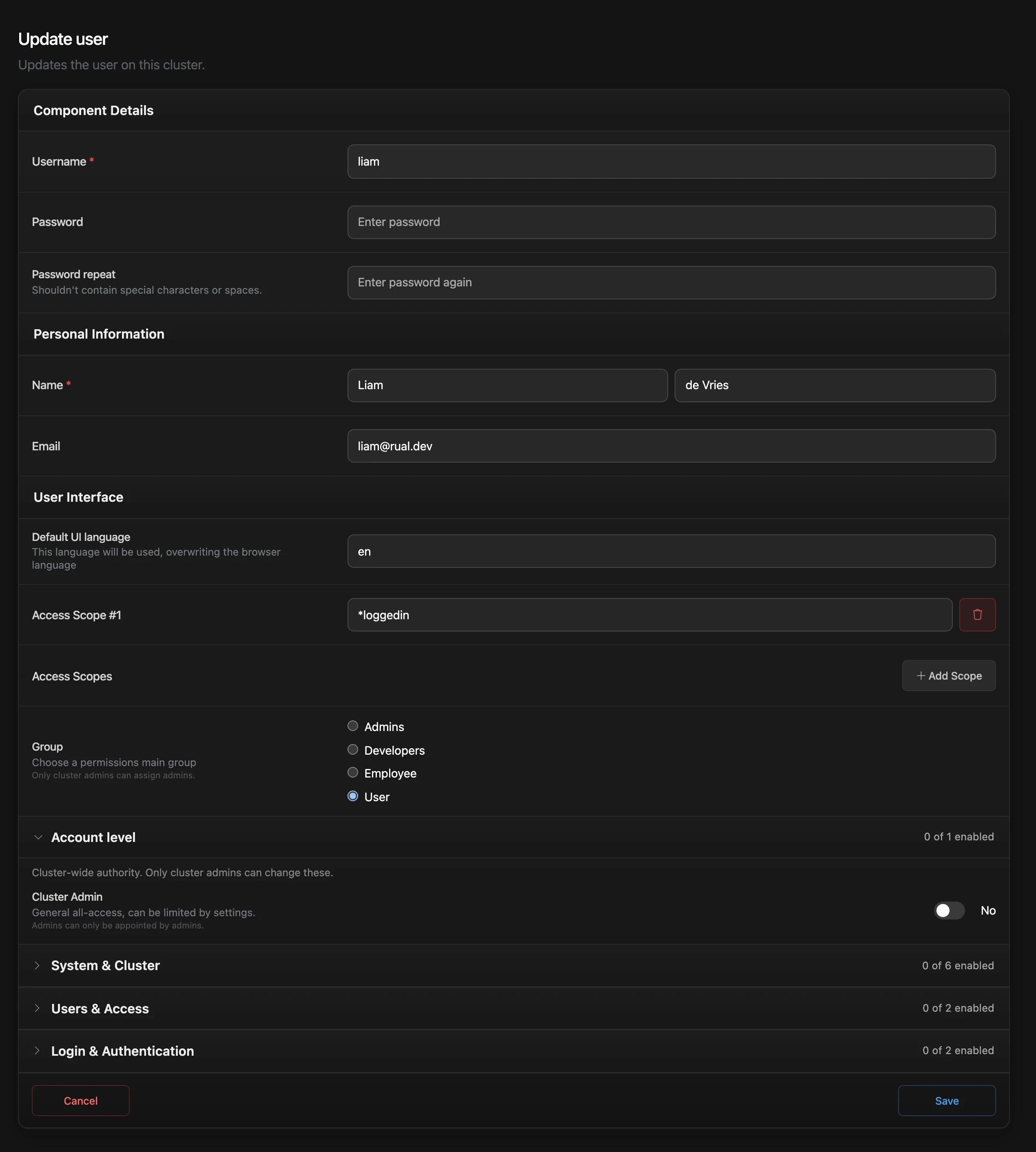Image resolution: width=1036 pixels, height=1152 pixels.
Task: Cancel the user update
Action: click(81, 1101)
